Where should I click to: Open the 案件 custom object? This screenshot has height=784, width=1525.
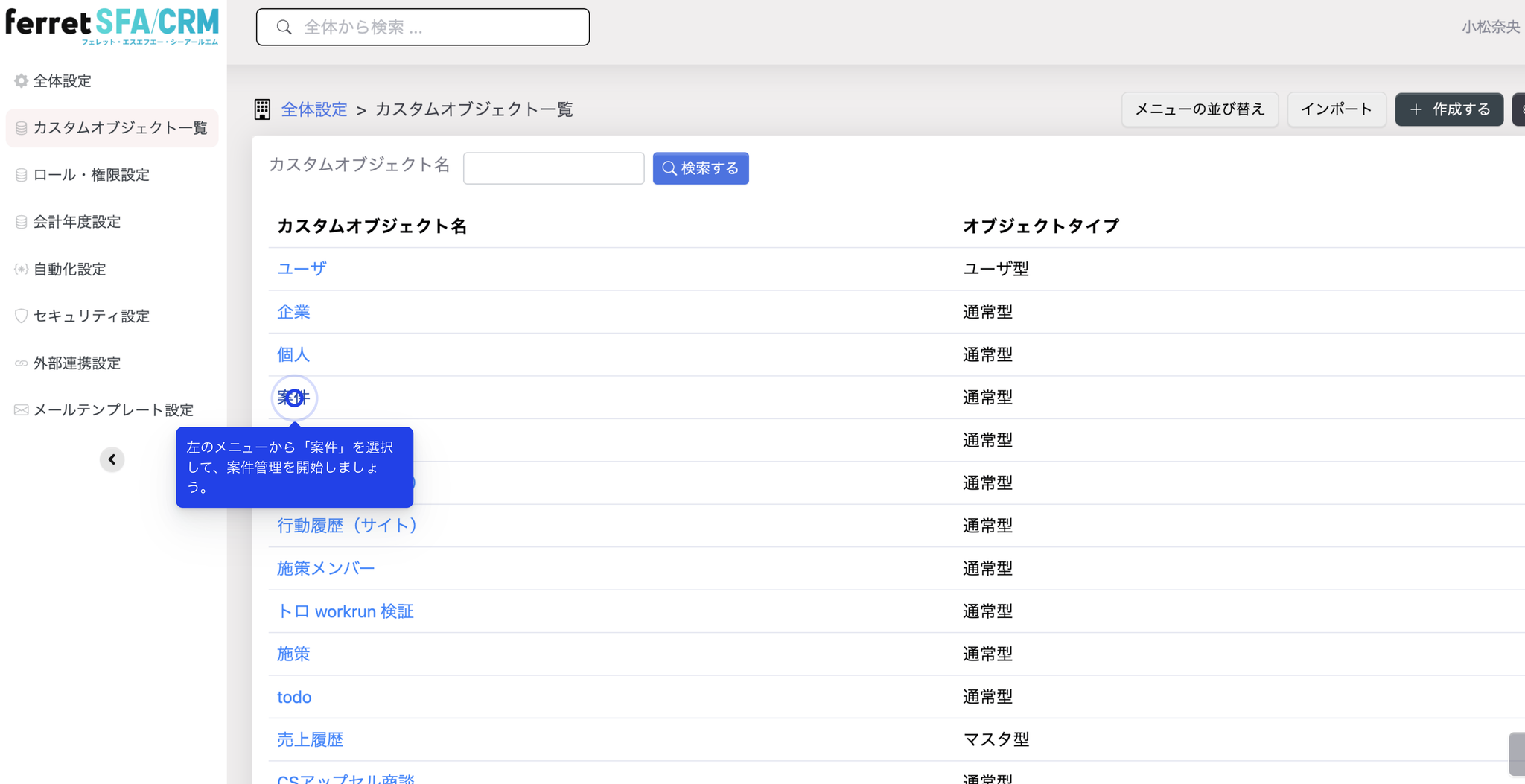click(293, 398)
